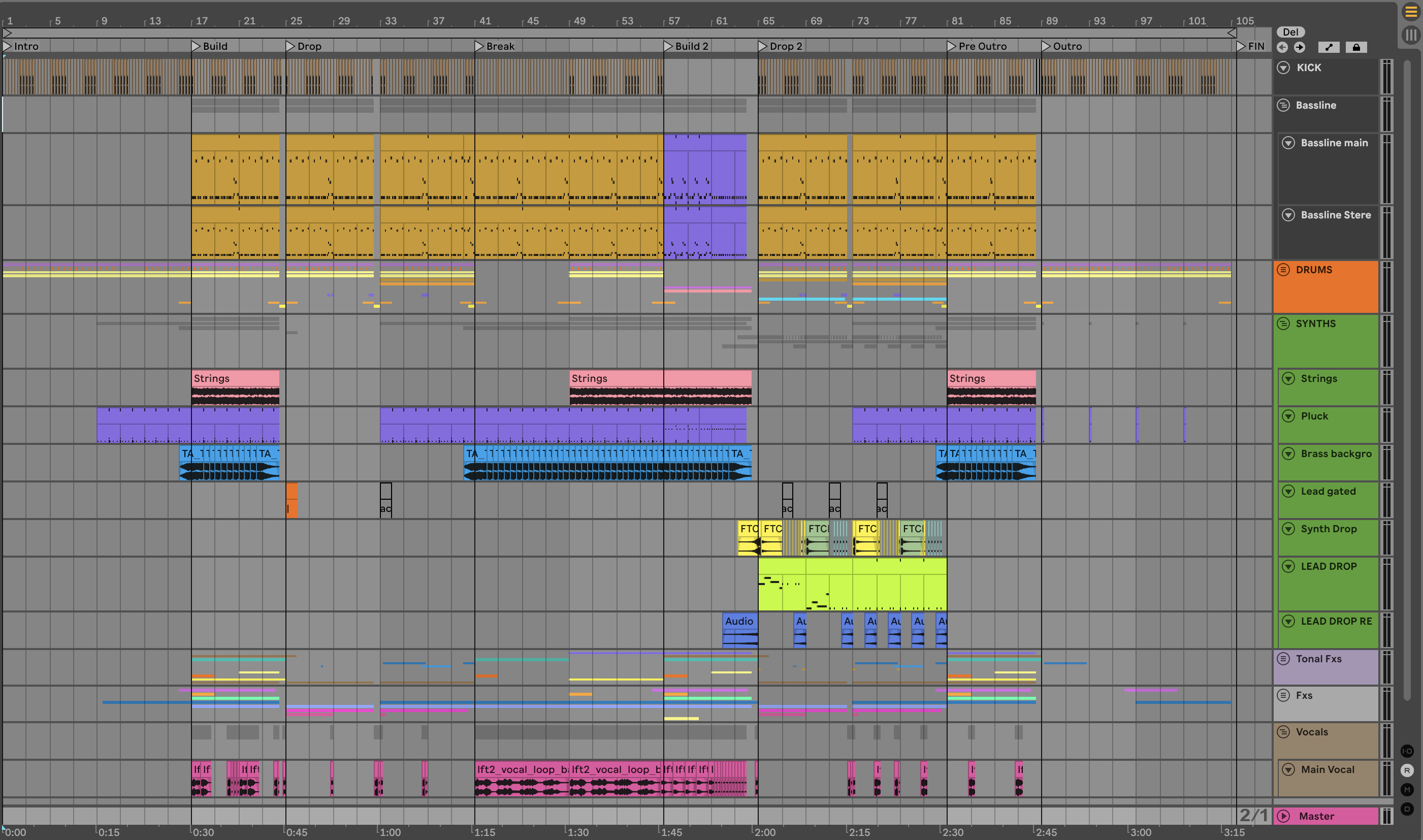This screenshot has width=1423, height=840.
Task: Toggle automation mode button
Action: 1329,48
